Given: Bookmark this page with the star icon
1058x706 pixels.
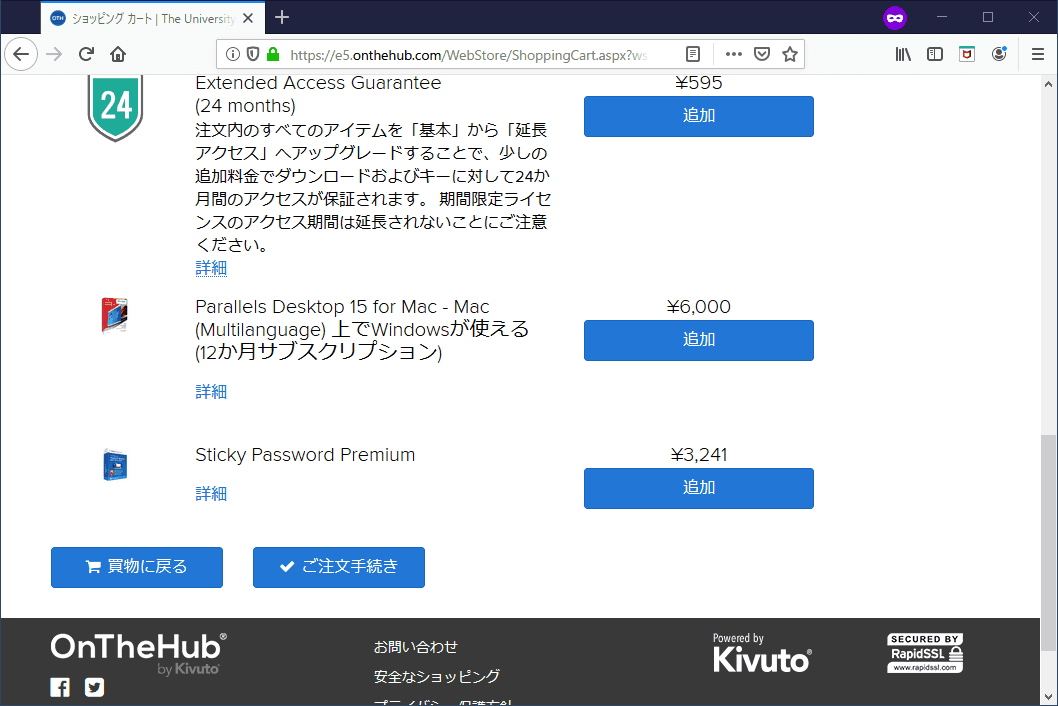Looking at the screenshot, I should (790, 54).
